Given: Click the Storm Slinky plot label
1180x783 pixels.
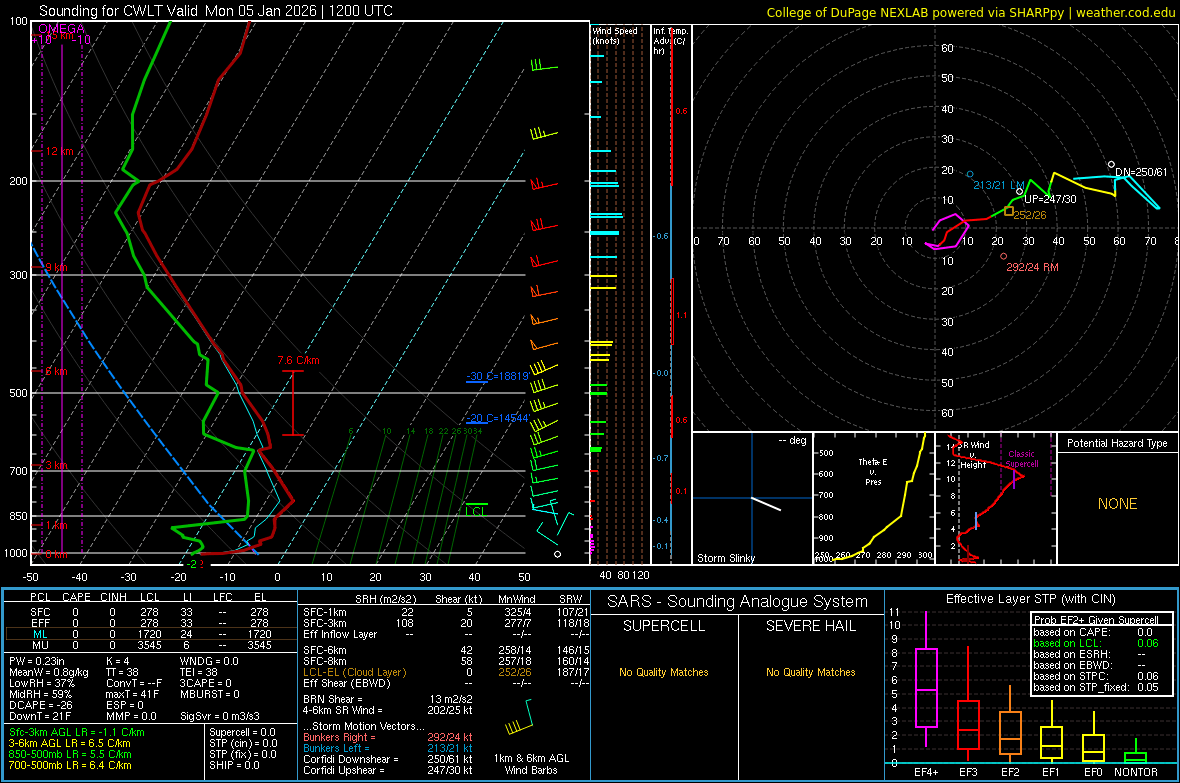Looking at the screenshot, I should tap(725, 558).
